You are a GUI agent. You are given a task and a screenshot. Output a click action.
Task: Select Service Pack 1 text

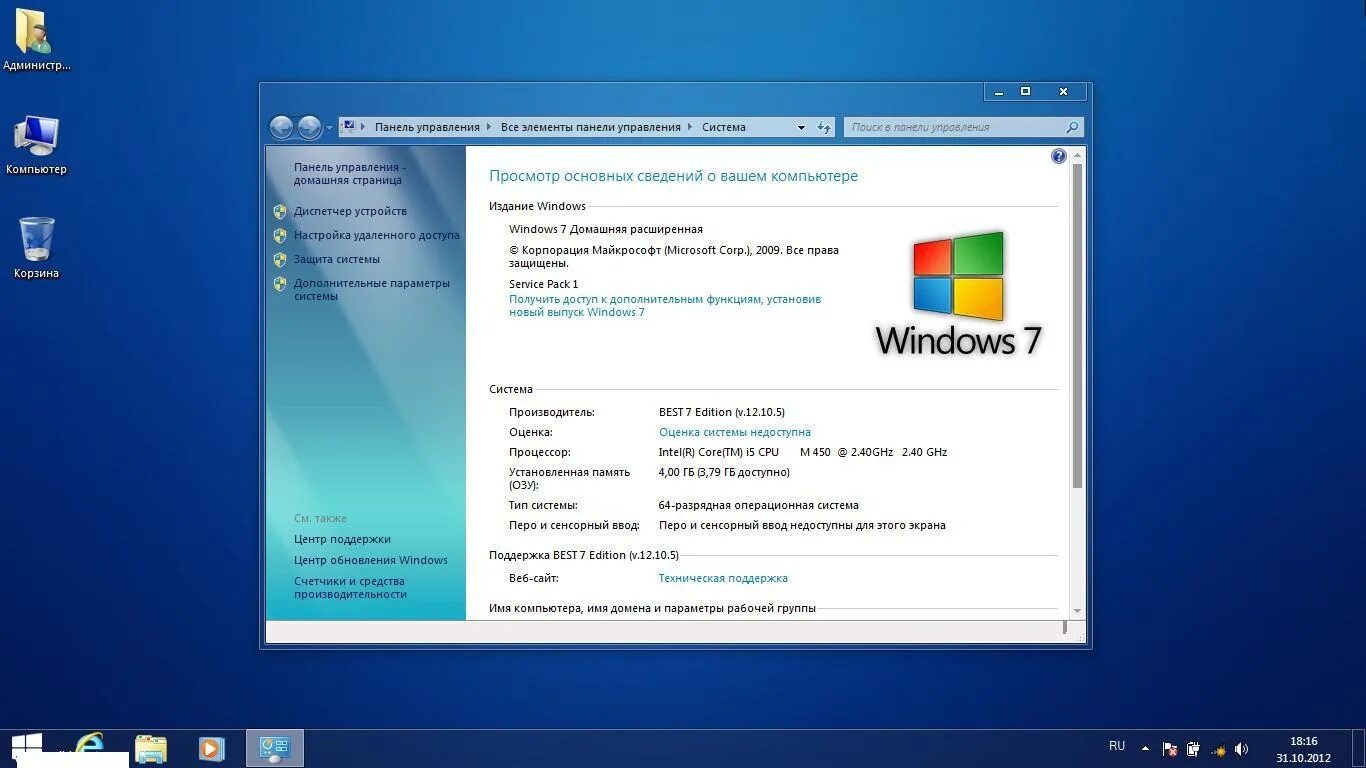point(543,284)
